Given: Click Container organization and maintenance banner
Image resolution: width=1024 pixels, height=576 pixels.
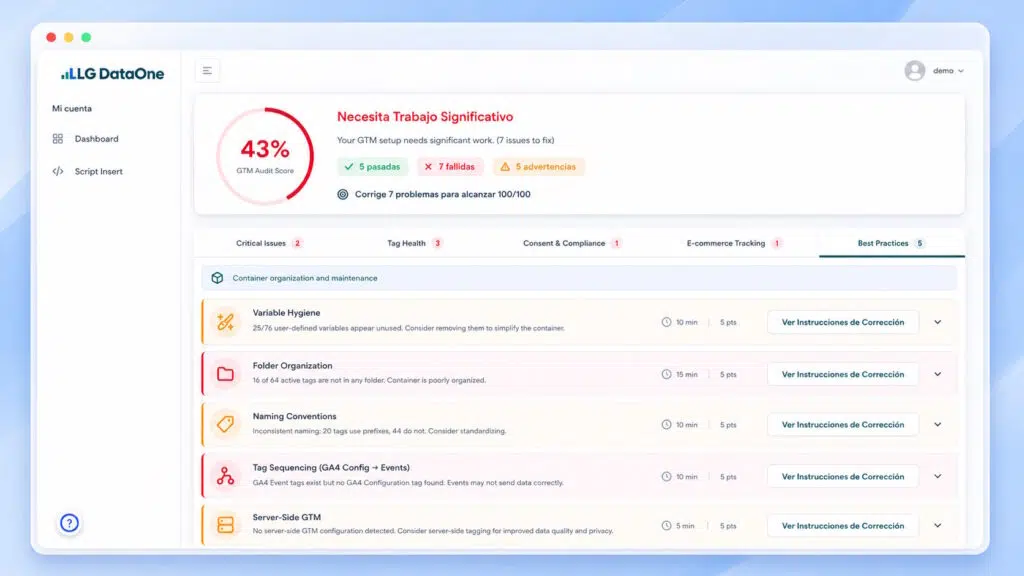Looking at the screenshot, I should click(x=579, y=278).
